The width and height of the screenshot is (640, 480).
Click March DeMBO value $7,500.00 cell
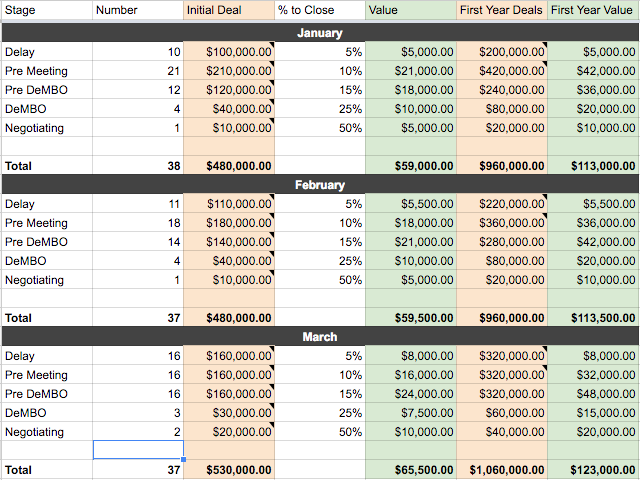click(x=411, y=413)
